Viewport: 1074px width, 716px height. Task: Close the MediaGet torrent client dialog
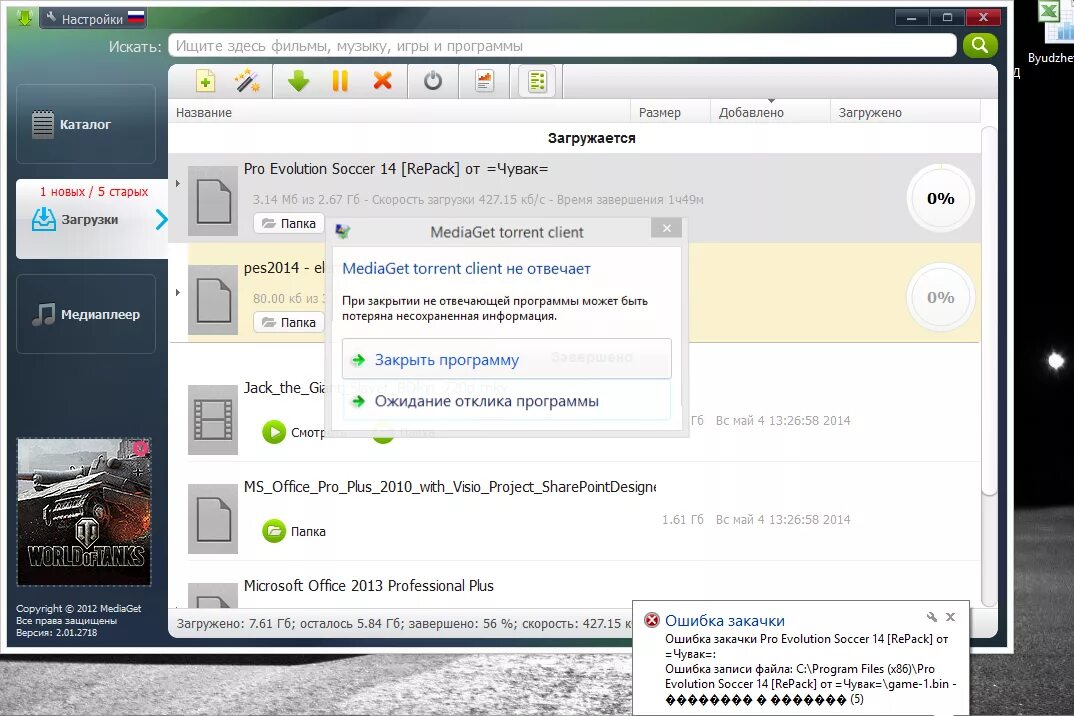pos(666,228)
